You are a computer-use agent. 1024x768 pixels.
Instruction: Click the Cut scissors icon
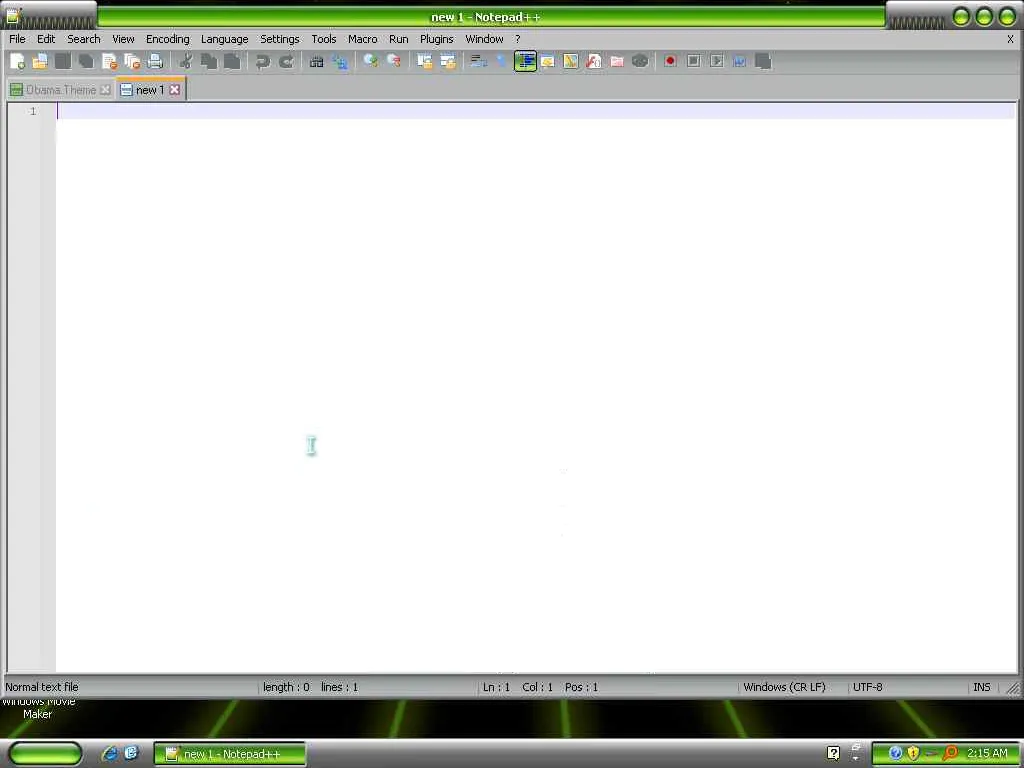pos(186,61)
